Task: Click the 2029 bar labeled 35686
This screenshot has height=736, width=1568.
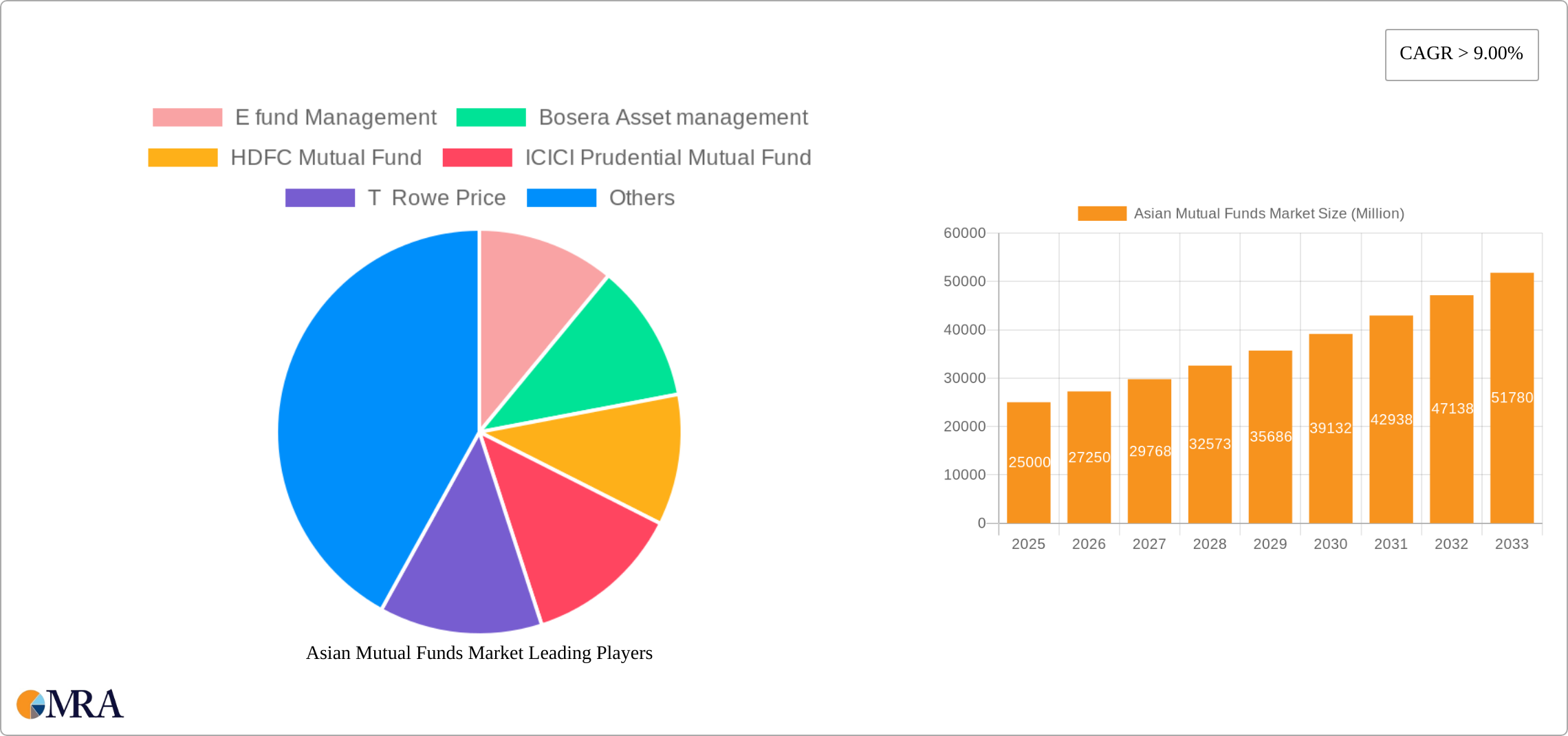Action: tap(1270, 437)
